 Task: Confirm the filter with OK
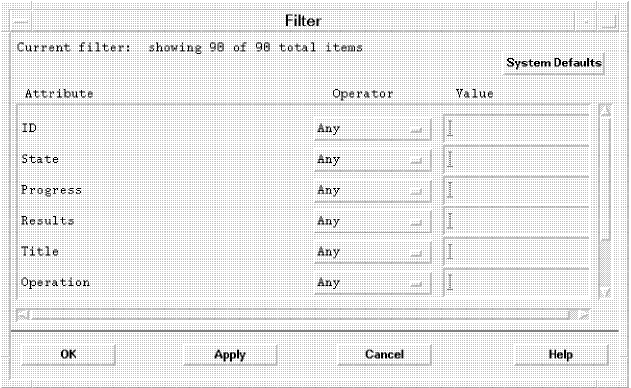(x=68, y=355)
